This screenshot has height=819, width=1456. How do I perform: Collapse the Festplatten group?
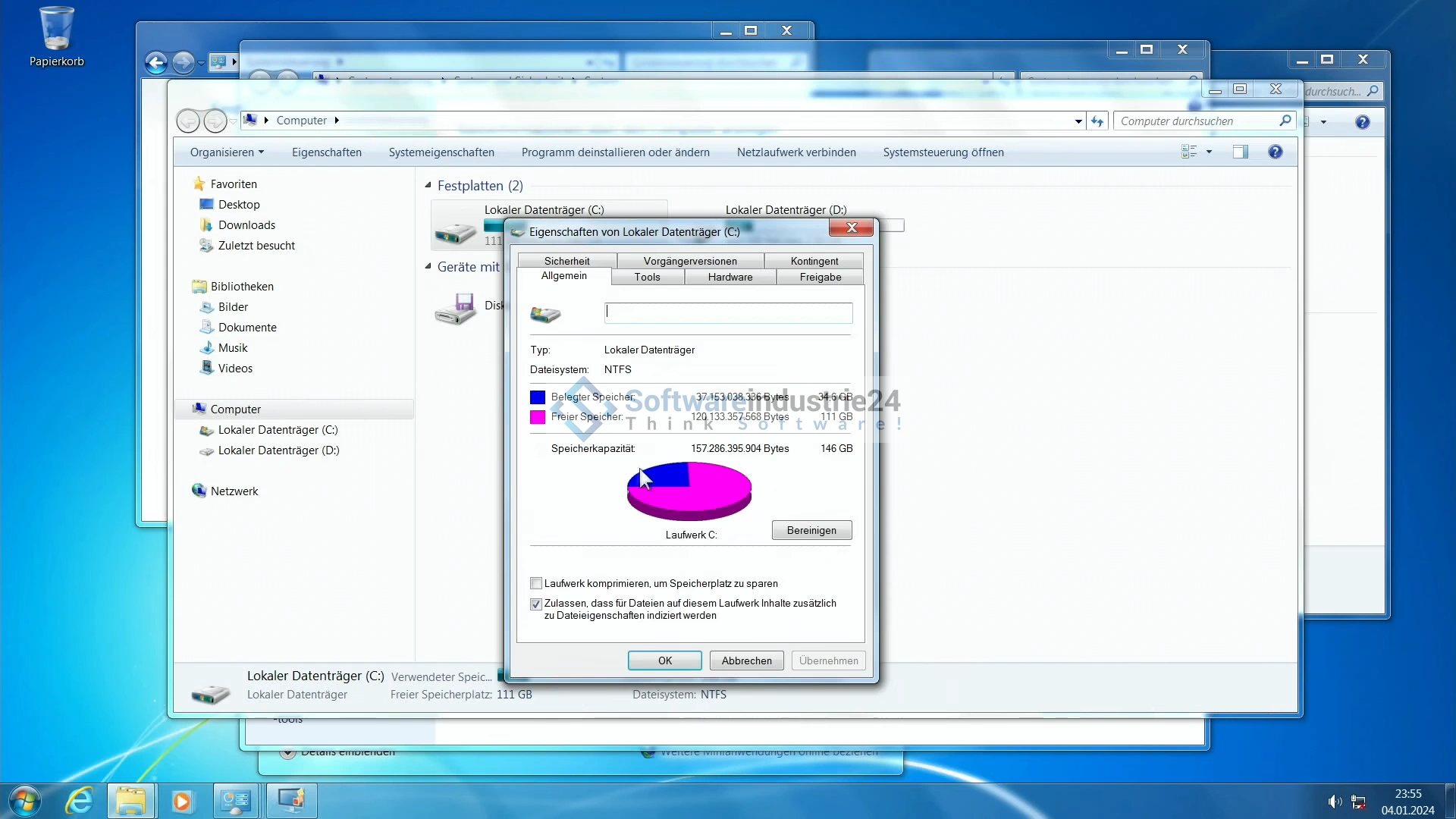[x=428, y=185]
